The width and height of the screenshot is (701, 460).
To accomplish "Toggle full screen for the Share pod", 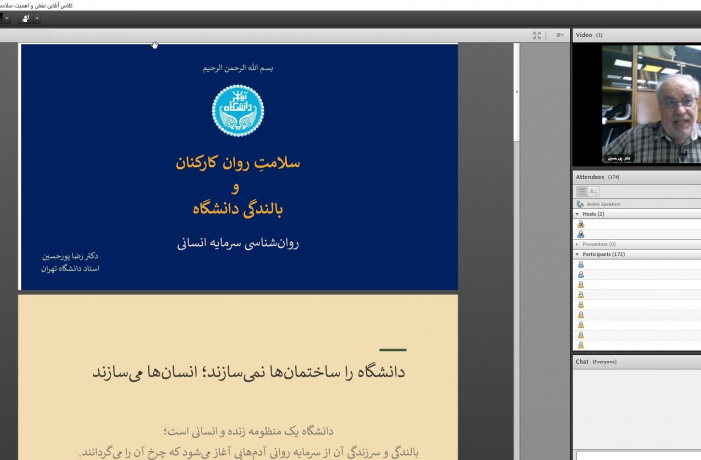I will click(x=537, y=35).
